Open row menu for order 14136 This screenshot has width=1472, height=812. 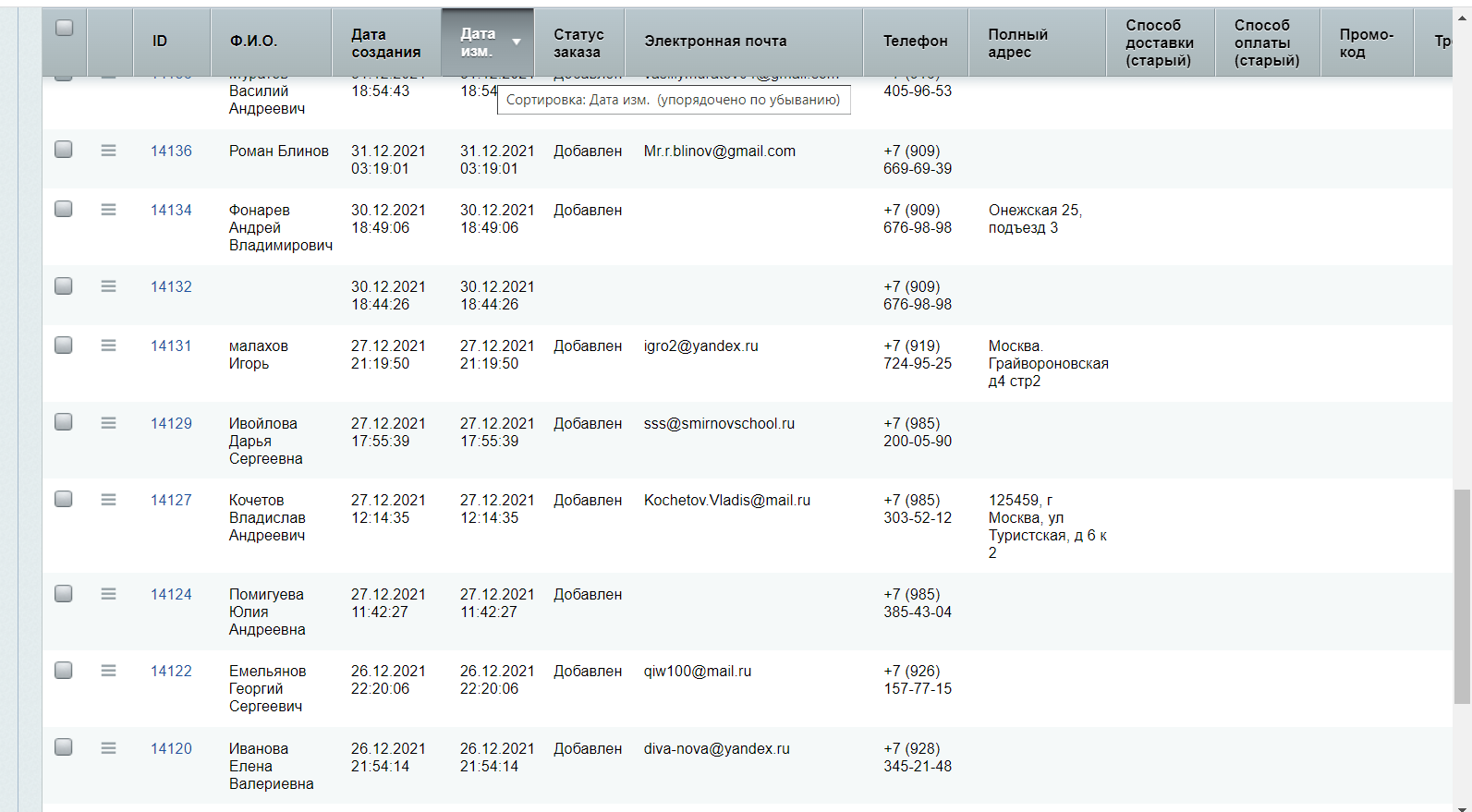tap(108, 151)
